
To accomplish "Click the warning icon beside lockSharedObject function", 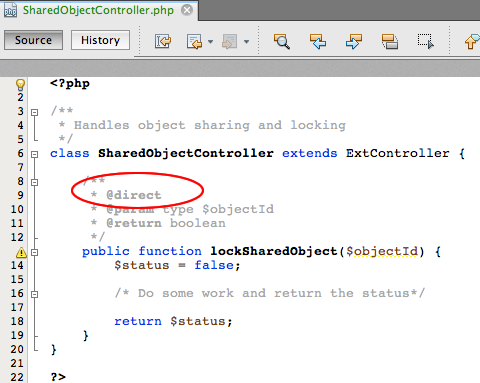I will 21,252.
